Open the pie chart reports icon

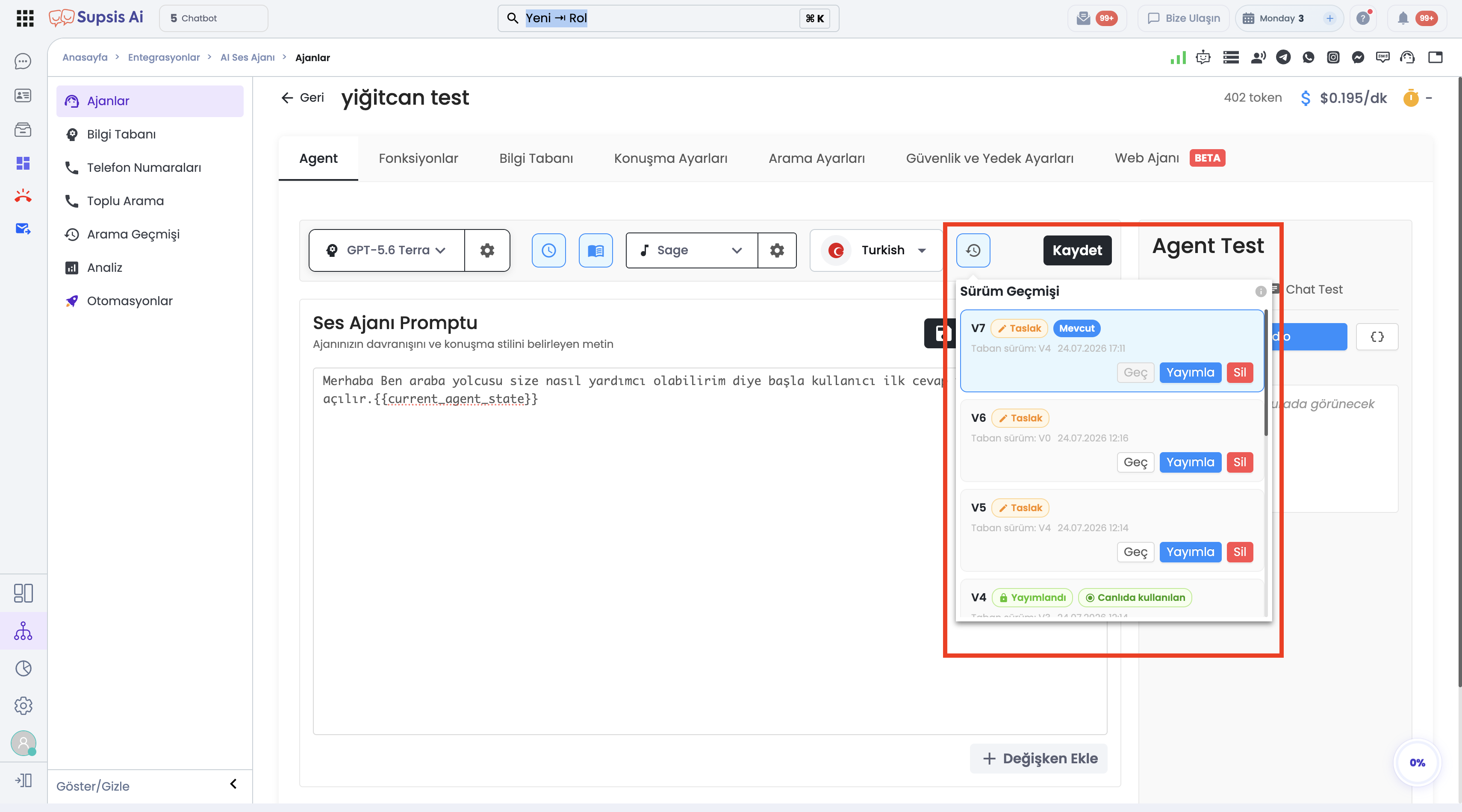pyautogui.click(x=23, y=668)
